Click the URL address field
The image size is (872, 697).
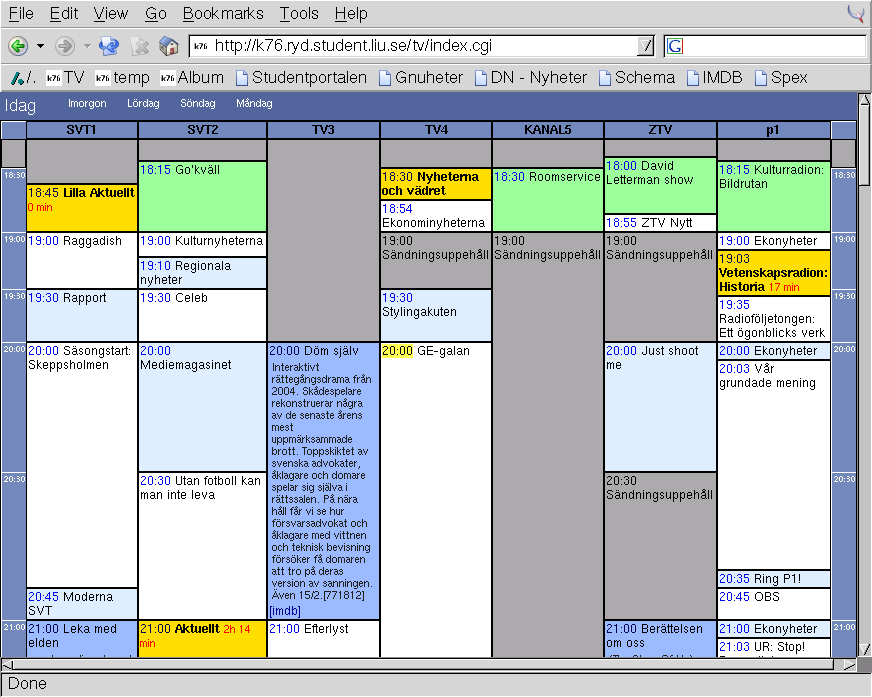(424, 46)
